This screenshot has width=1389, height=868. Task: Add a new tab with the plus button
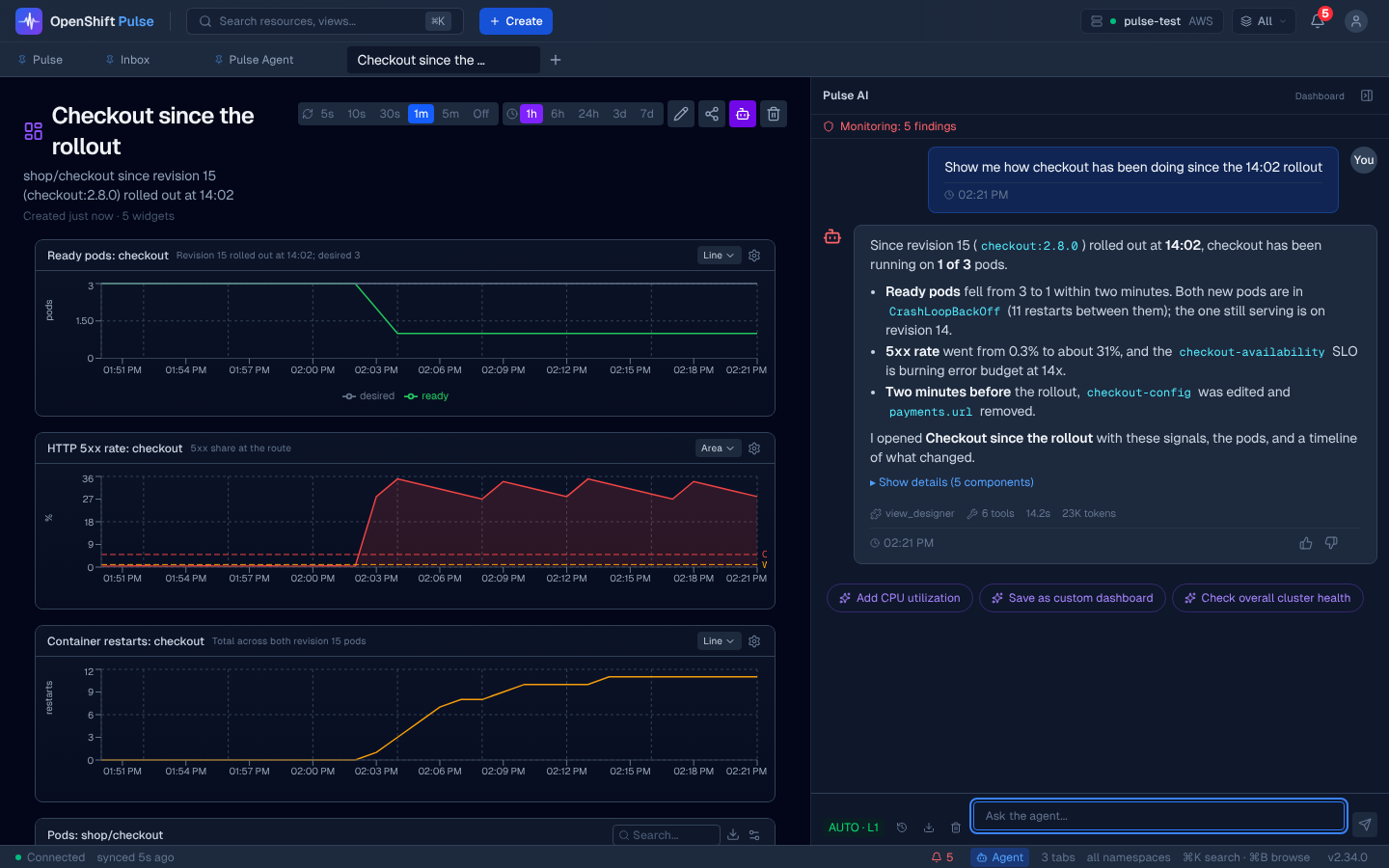(556, 60)
